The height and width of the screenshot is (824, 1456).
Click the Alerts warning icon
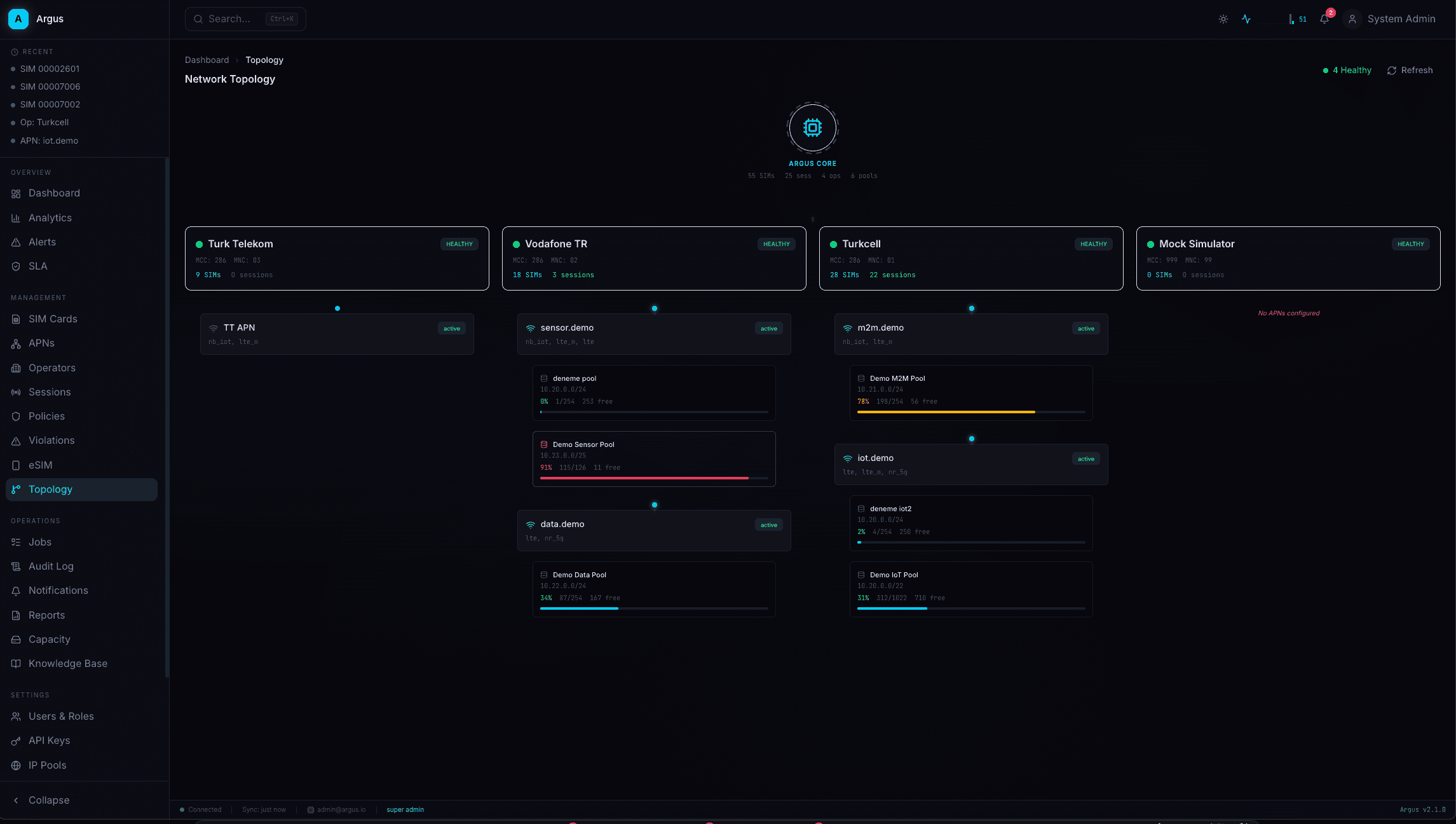click(16, 242)
